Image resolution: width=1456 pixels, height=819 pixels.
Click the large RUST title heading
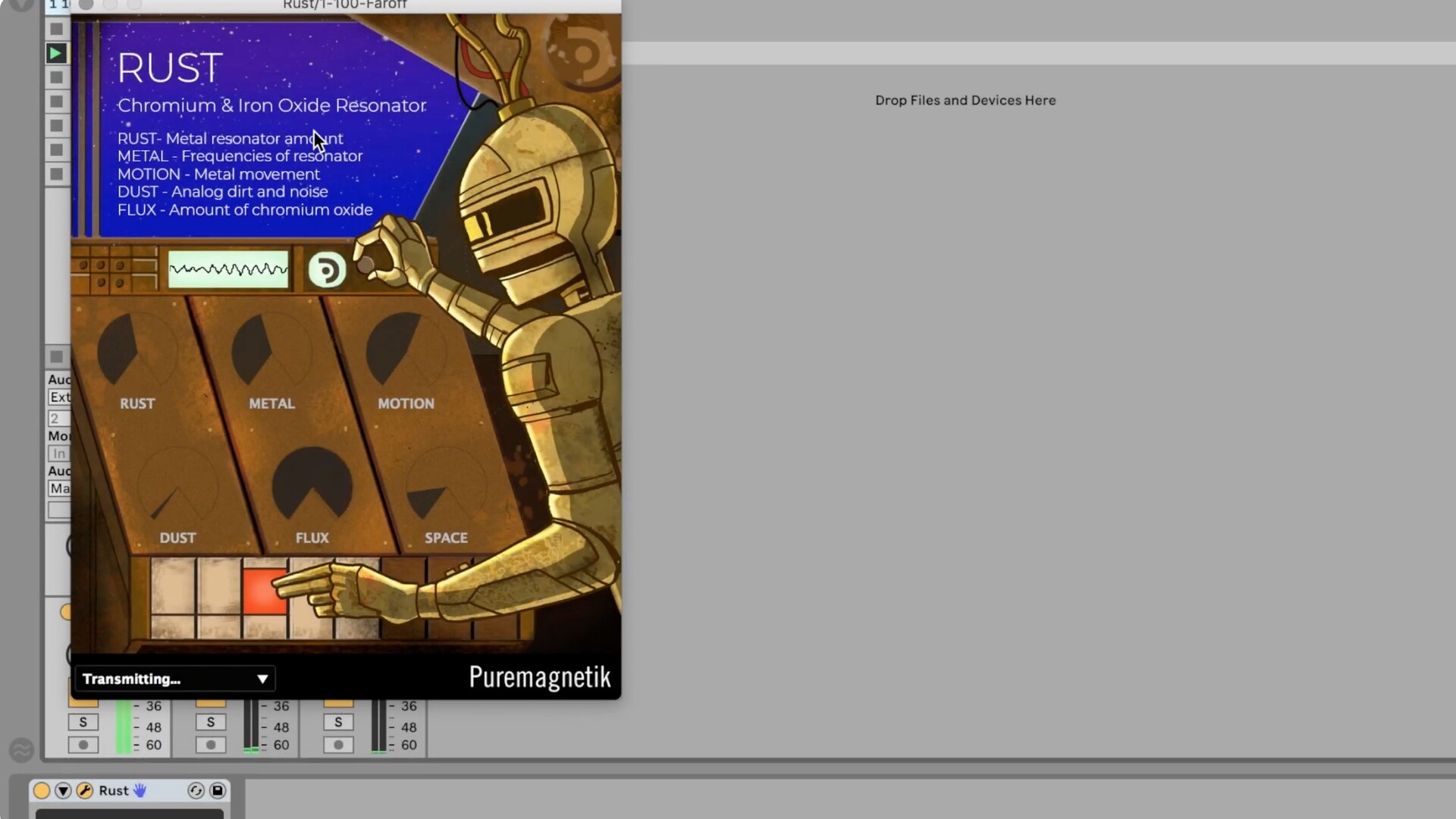(x=170, y=67)
